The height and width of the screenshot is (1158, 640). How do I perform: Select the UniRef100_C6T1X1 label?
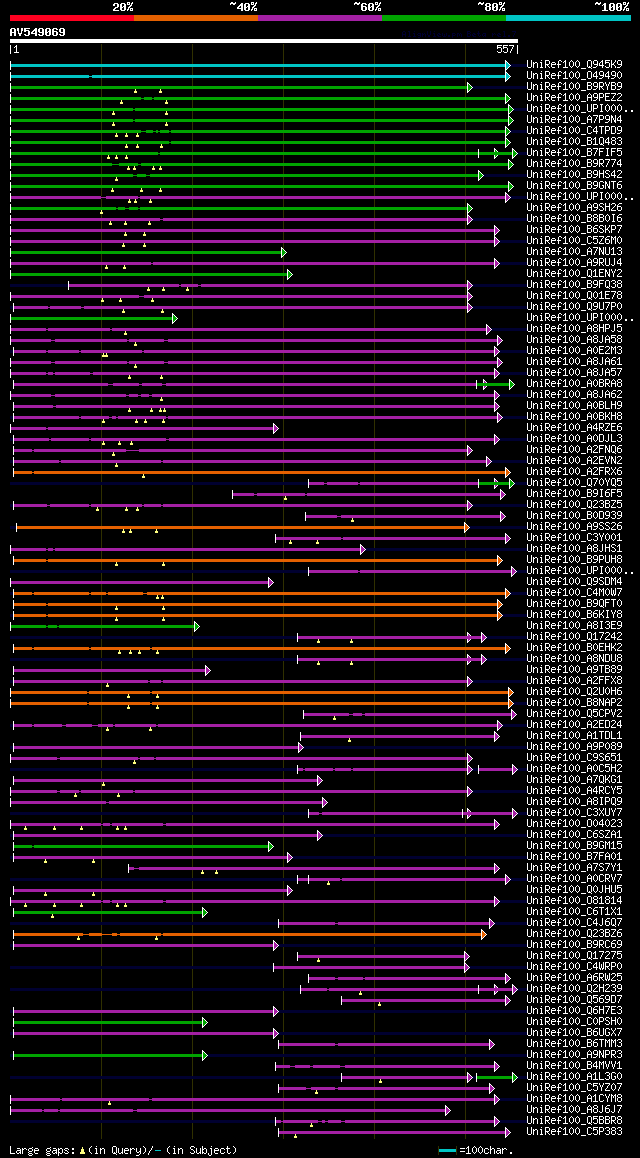574,912
